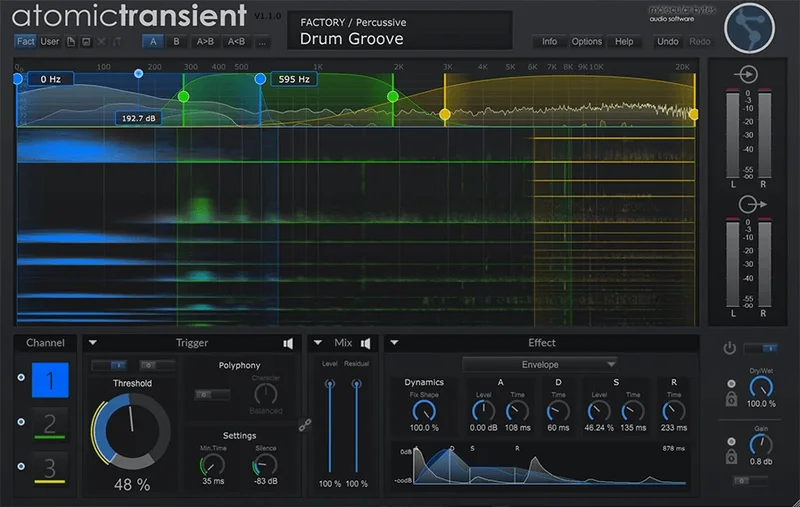Click the A state button
800x507 pixels.
pyautogui.click(x=153, y=42)
